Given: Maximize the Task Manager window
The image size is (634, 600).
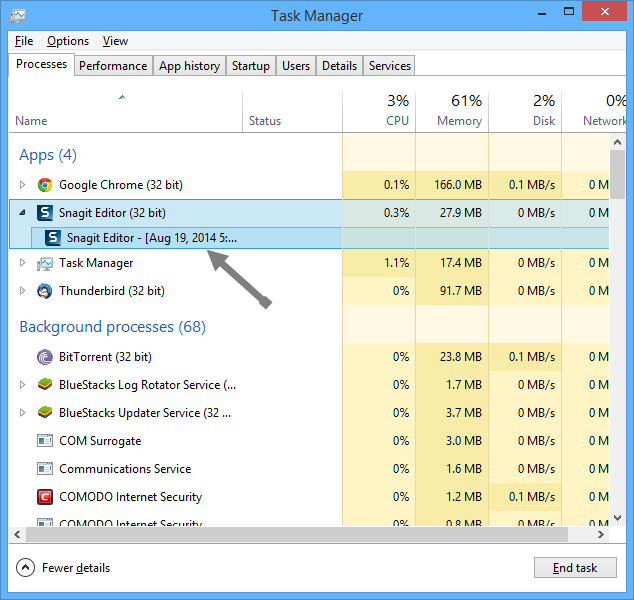Looking at the screenshot, I should point(569,11).
